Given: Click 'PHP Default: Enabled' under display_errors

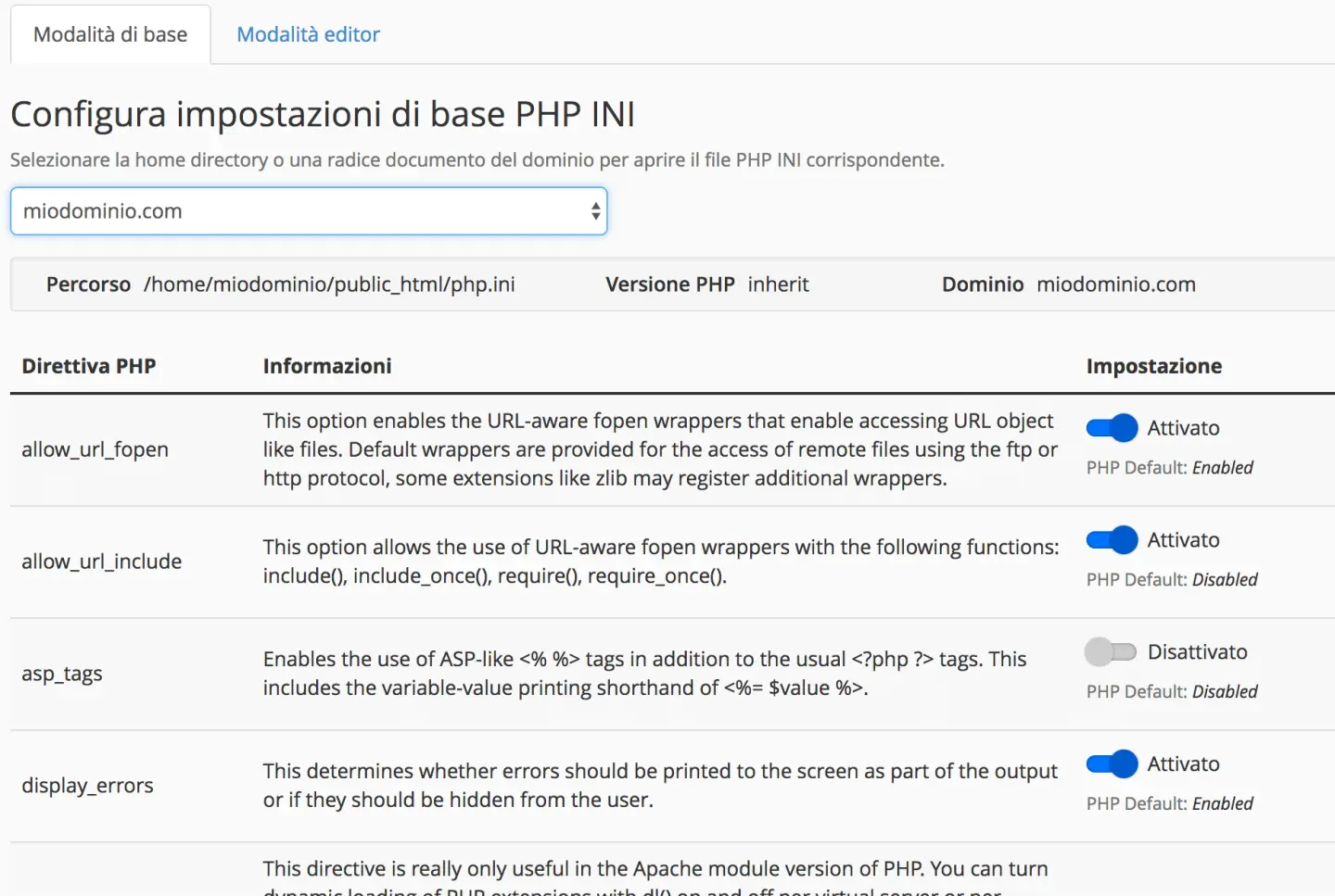Looking at the screenshot, I should [1170, 804].
